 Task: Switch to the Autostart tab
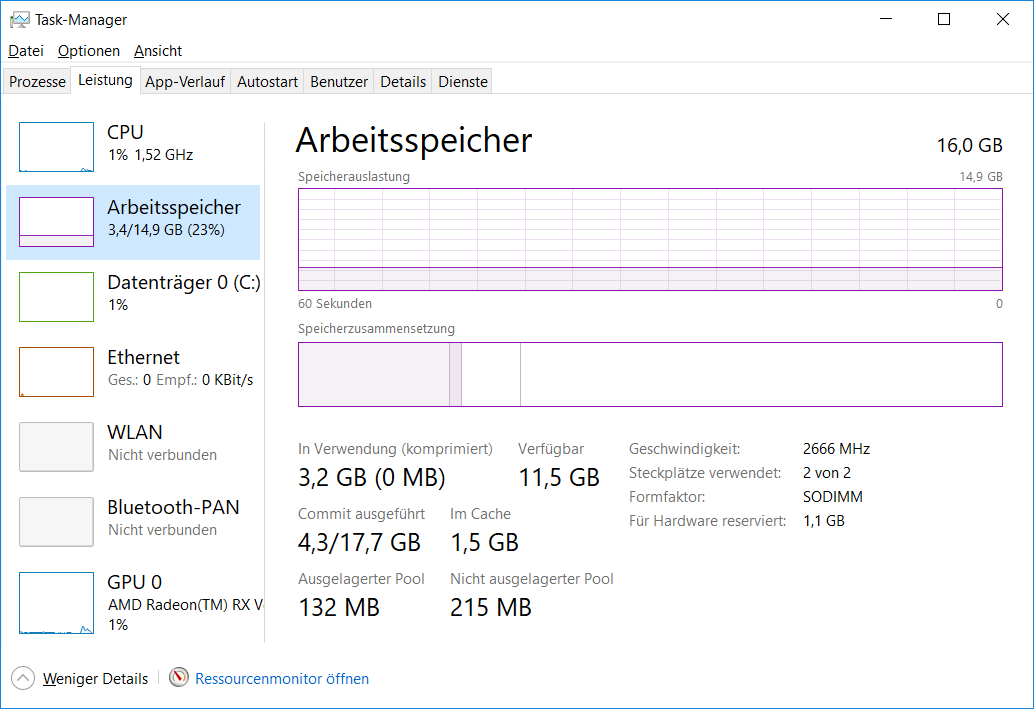267,82
